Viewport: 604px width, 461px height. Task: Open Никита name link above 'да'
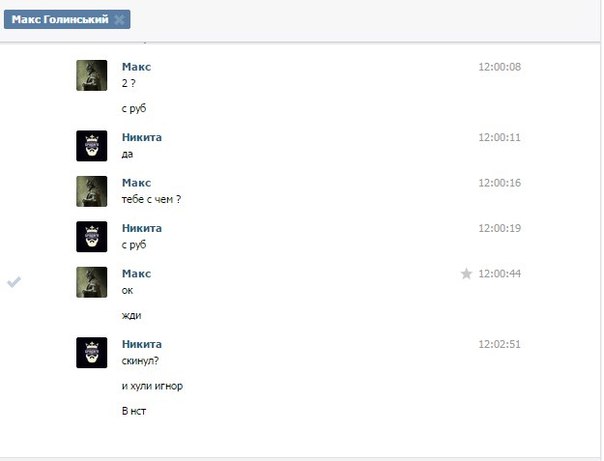[142, 137]
